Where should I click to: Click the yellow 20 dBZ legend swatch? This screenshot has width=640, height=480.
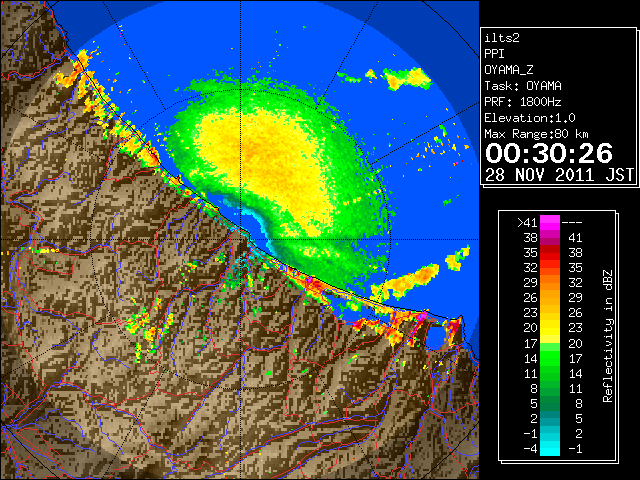click(x=550, y=328)
